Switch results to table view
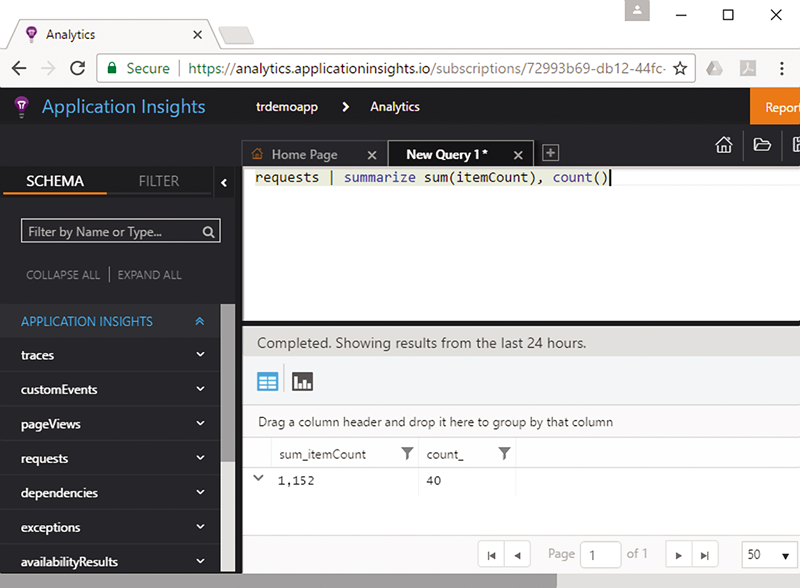This screenshot has width=800, height=588. [267, 381]
